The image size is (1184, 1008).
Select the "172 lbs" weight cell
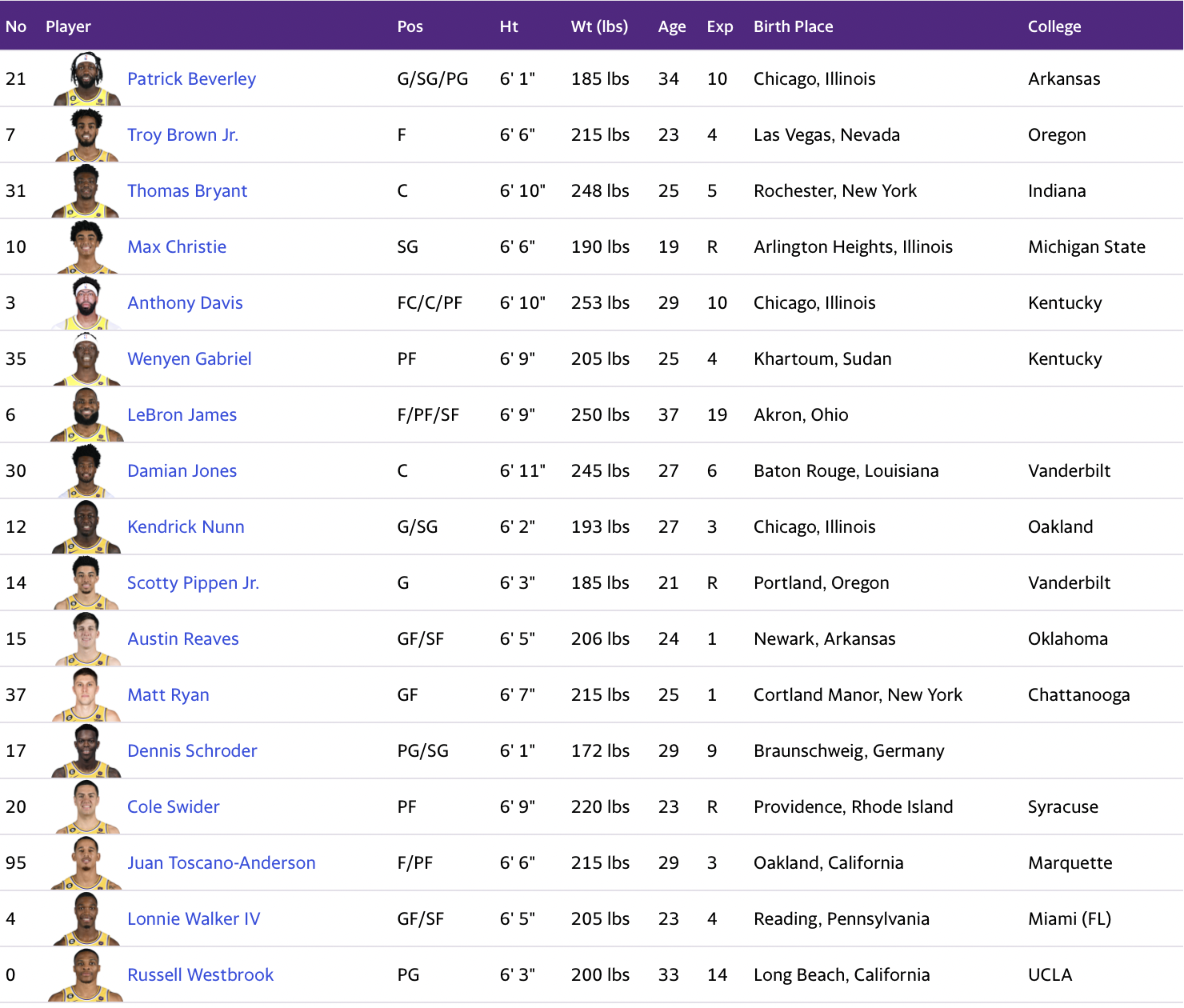600,750
